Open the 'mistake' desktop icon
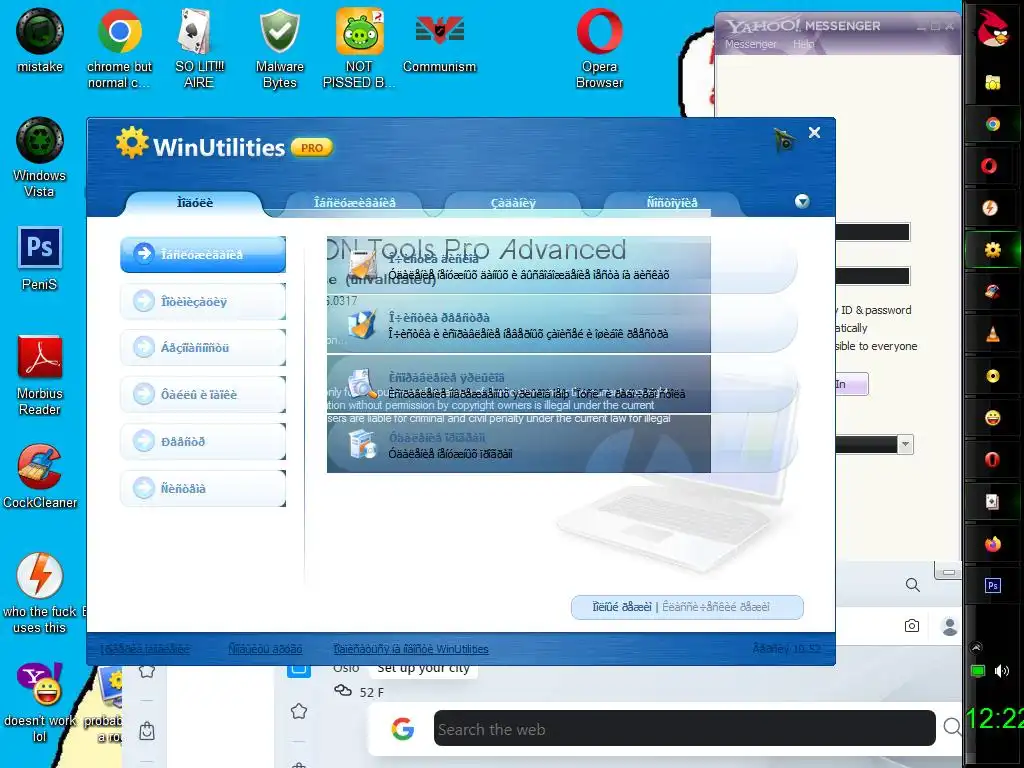Viewport: 1024px width, 768px height. pyautogui.click(x=40, y=39)
